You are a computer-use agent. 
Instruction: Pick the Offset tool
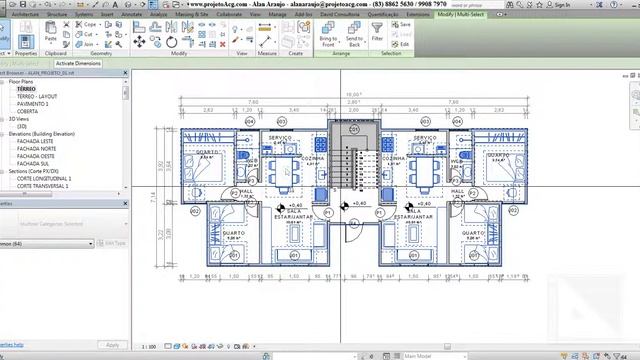(155, 27)
